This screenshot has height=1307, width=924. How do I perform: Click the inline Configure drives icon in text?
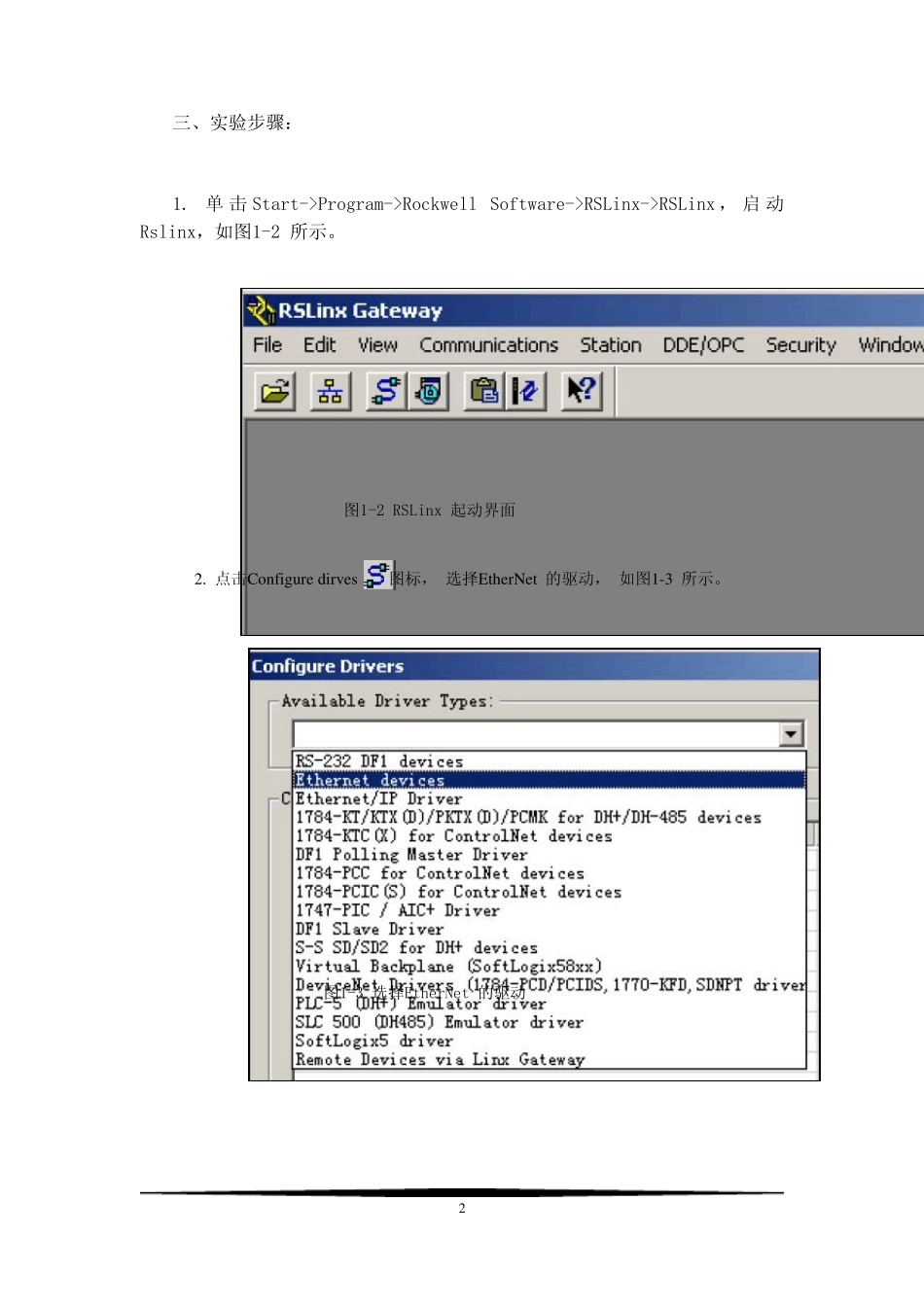tap(377, 576)
